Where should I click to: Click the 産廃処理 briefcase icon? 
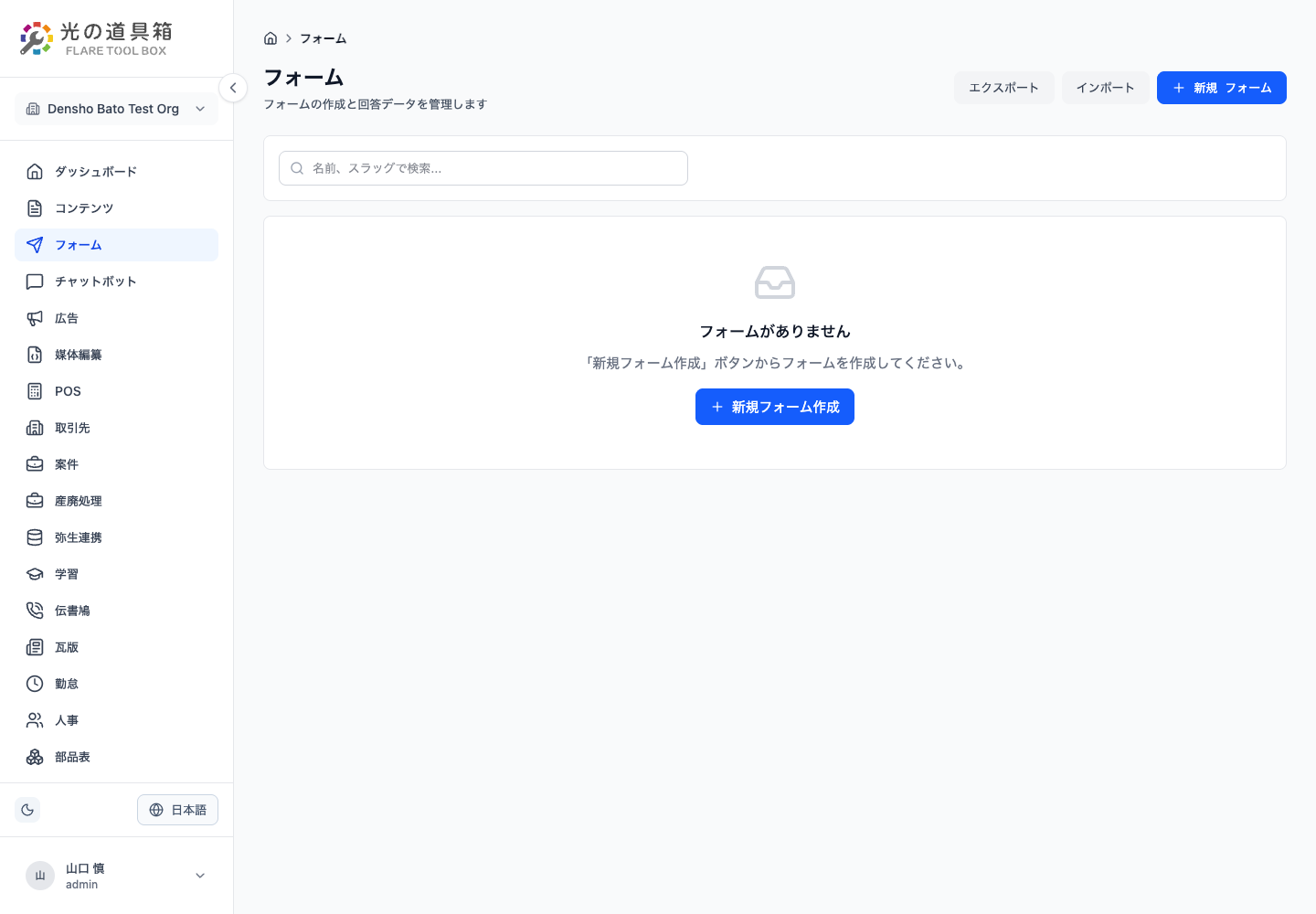coord(35,501)
